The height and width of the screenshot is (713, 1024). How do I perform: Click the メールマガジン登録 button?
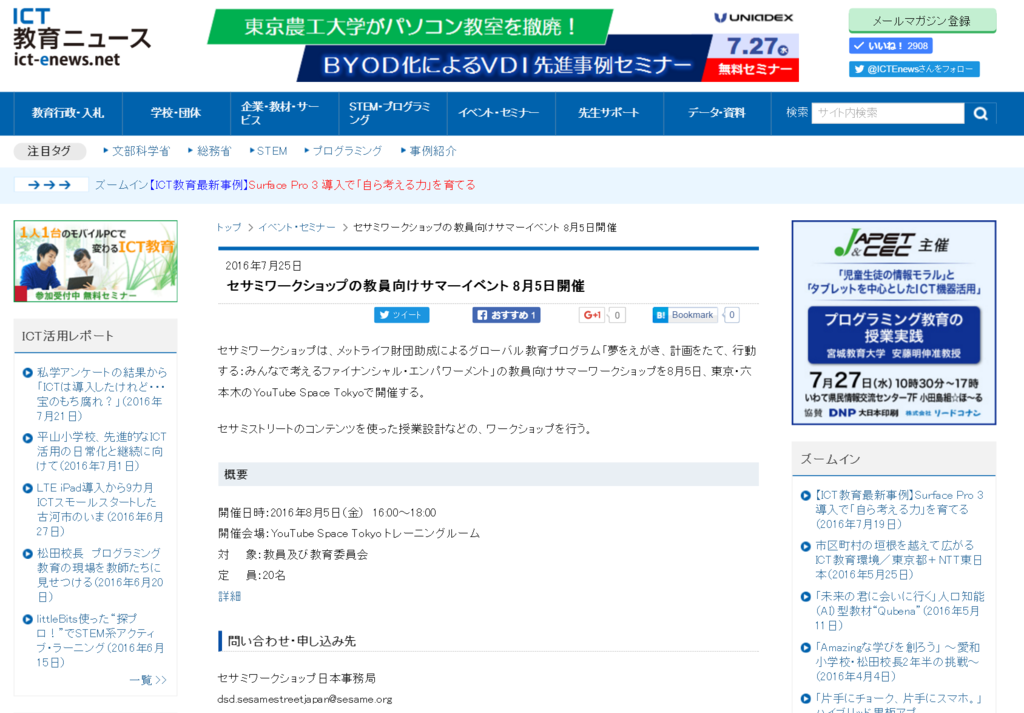pyautogui.click(x=922, y=21)
